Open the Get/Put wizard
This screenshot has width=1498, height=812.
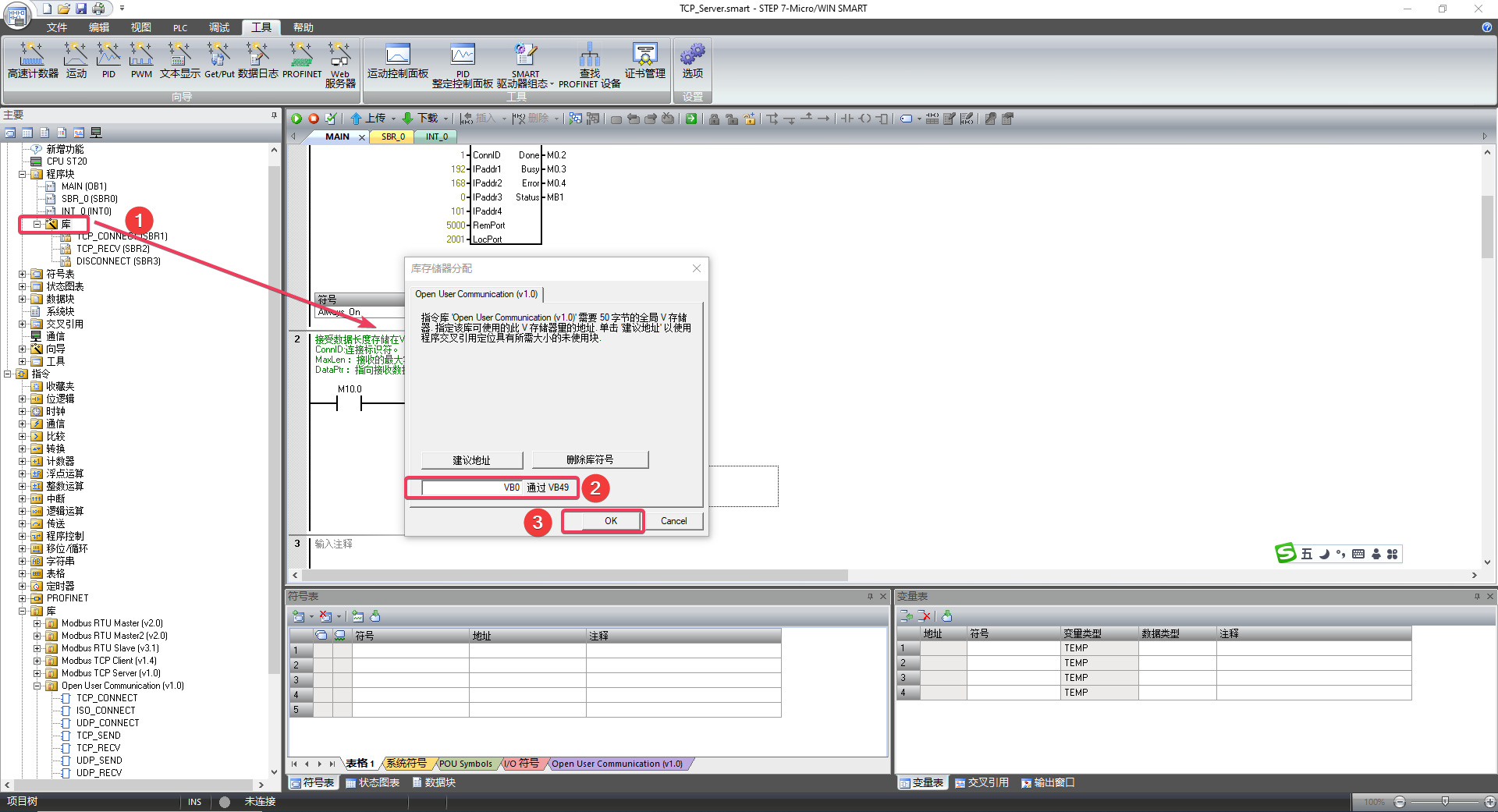coord(219,60)
